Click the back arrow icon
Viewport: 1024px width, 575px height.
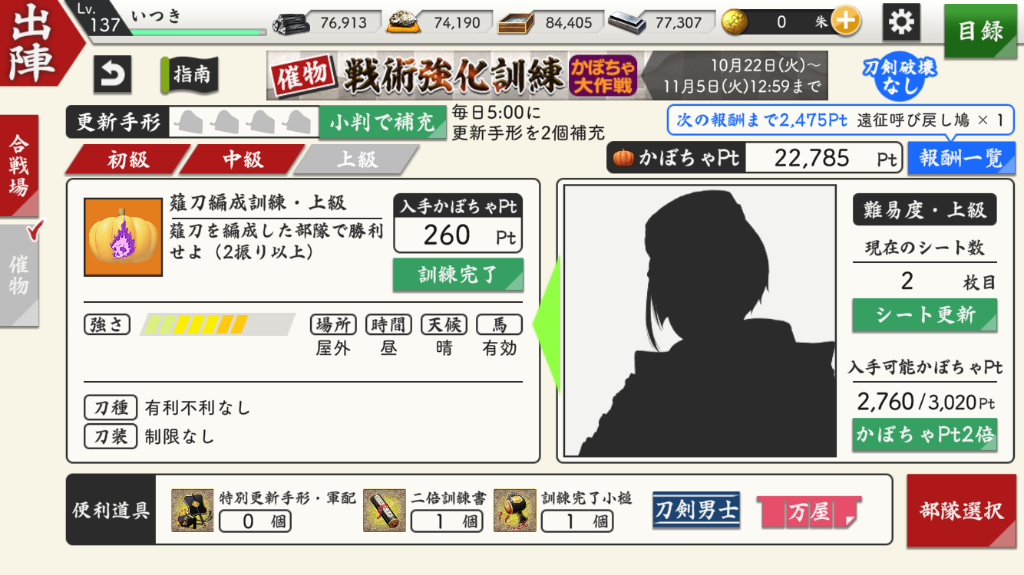pos(112,74)
